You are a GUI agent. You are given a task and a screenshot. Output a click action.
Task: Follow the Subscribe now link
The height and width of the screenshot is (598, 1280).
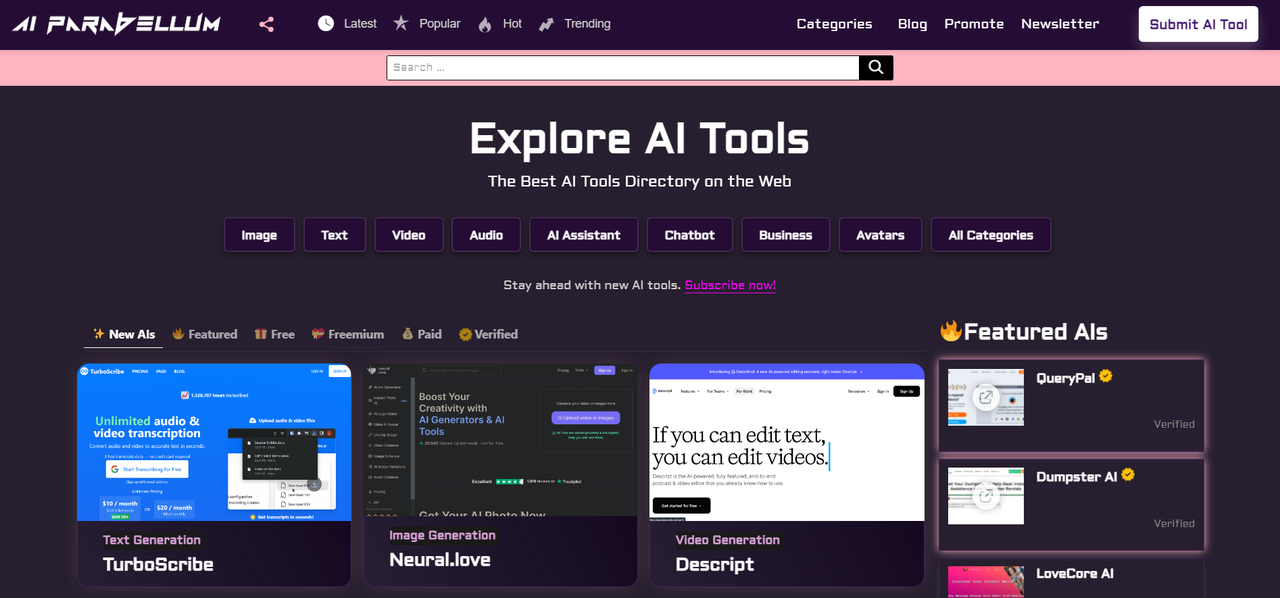(x=730, y=285)
